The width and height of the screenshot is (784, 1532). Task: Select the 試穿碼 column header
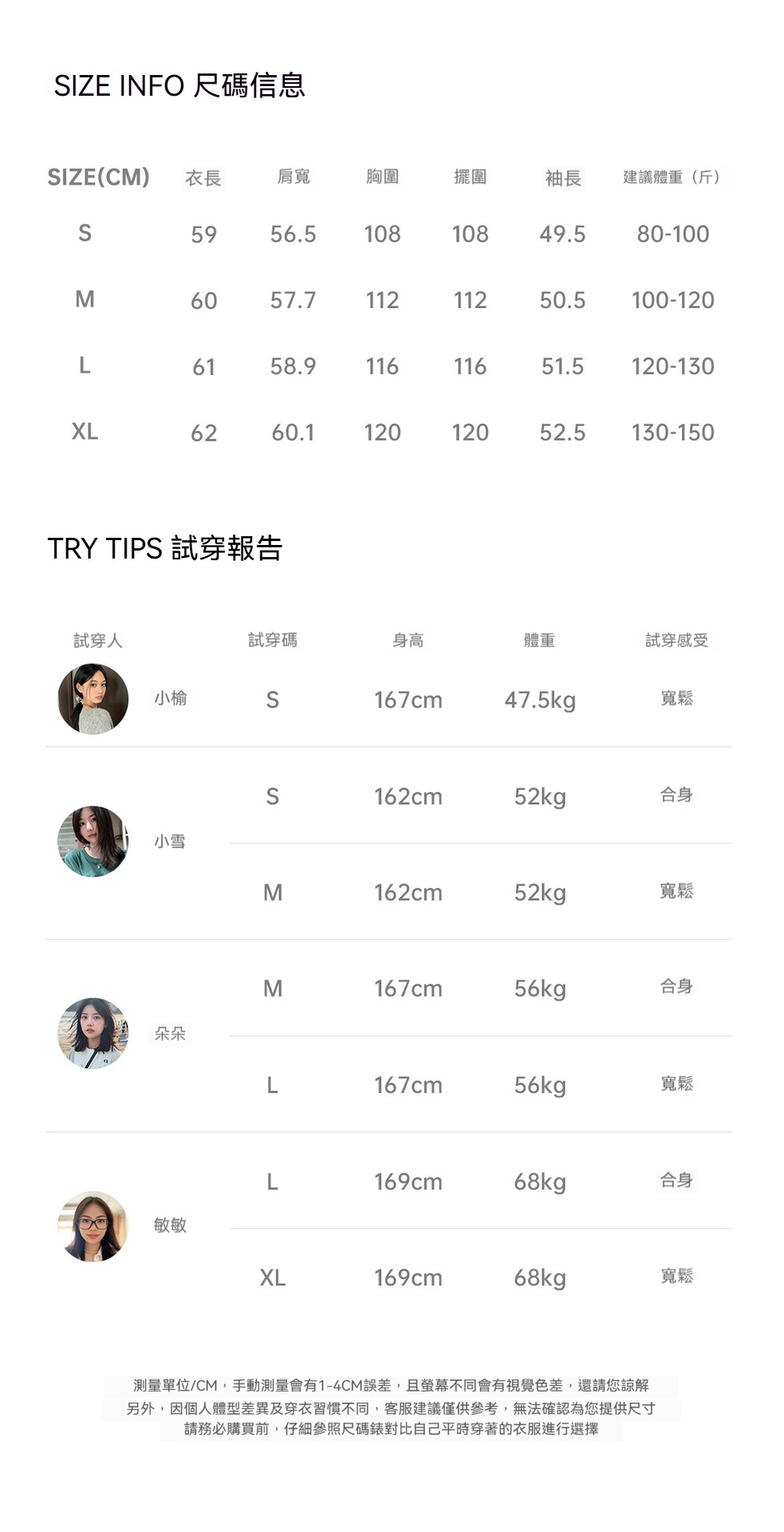click(x=273, y=640)
